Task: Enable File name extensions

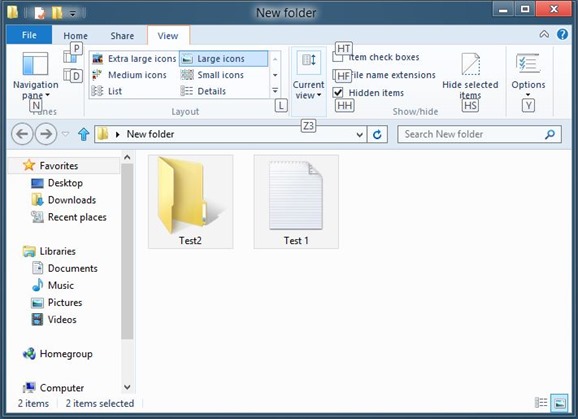Action: click(x=384, y=75)
